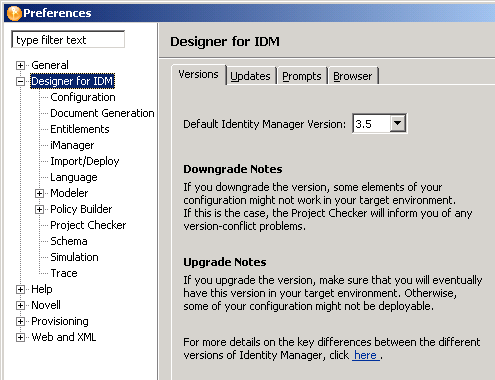Select Document Generation preferences page
Viewport: 495px width, 380px height.
[x=102, y=113]
